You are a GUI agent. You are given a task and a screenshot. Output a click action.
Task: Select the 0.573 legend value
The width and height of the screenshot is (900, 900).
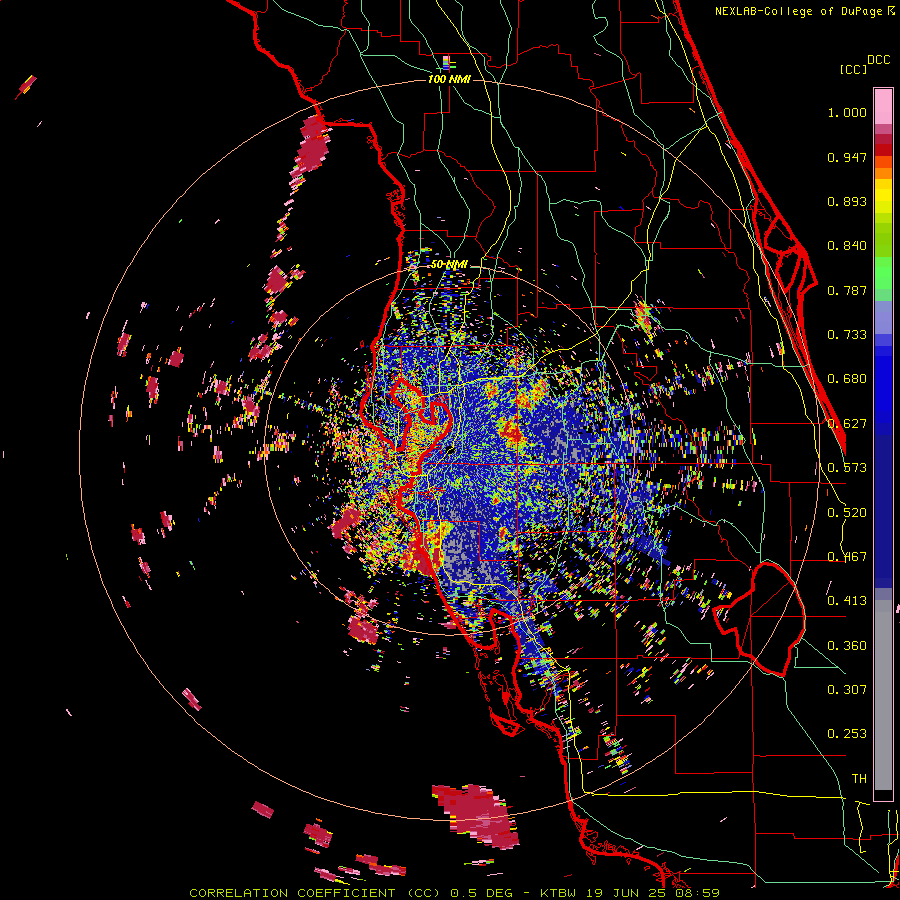847,468
